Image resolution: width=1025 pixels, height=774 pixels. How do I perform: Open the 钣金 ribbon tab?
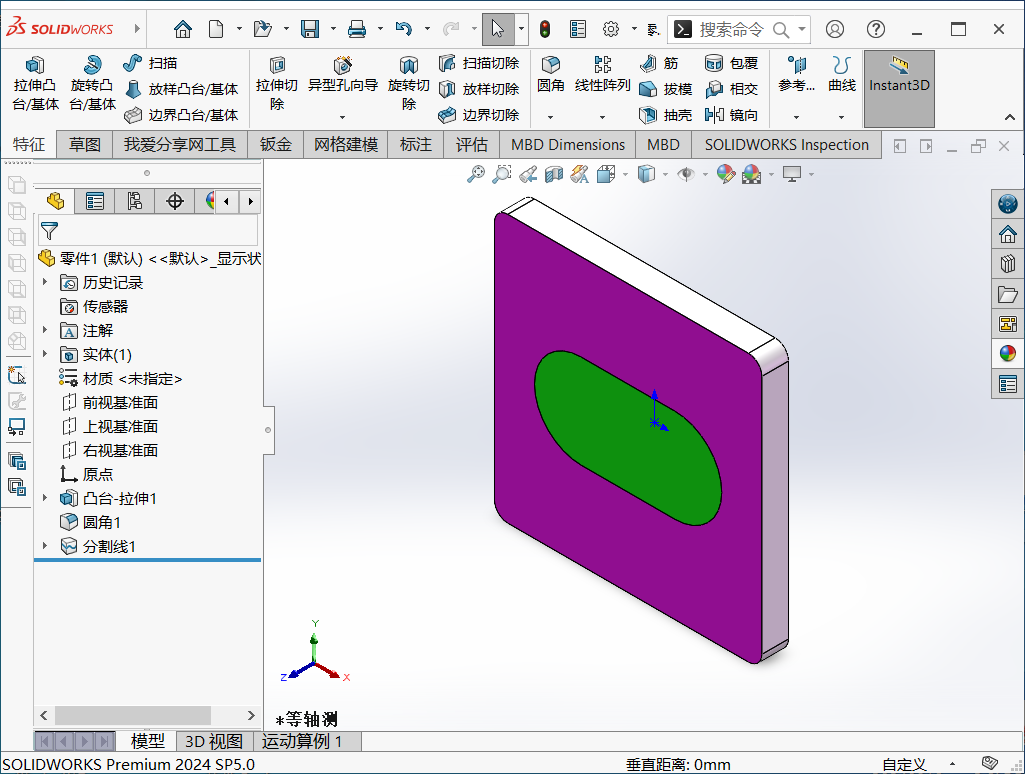[275, 144]
